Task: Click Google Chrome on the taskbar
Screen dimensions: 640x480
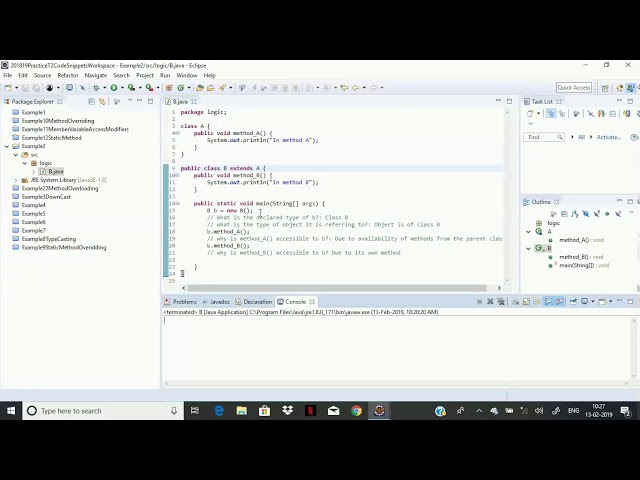Action: click(x=356, y=411)
